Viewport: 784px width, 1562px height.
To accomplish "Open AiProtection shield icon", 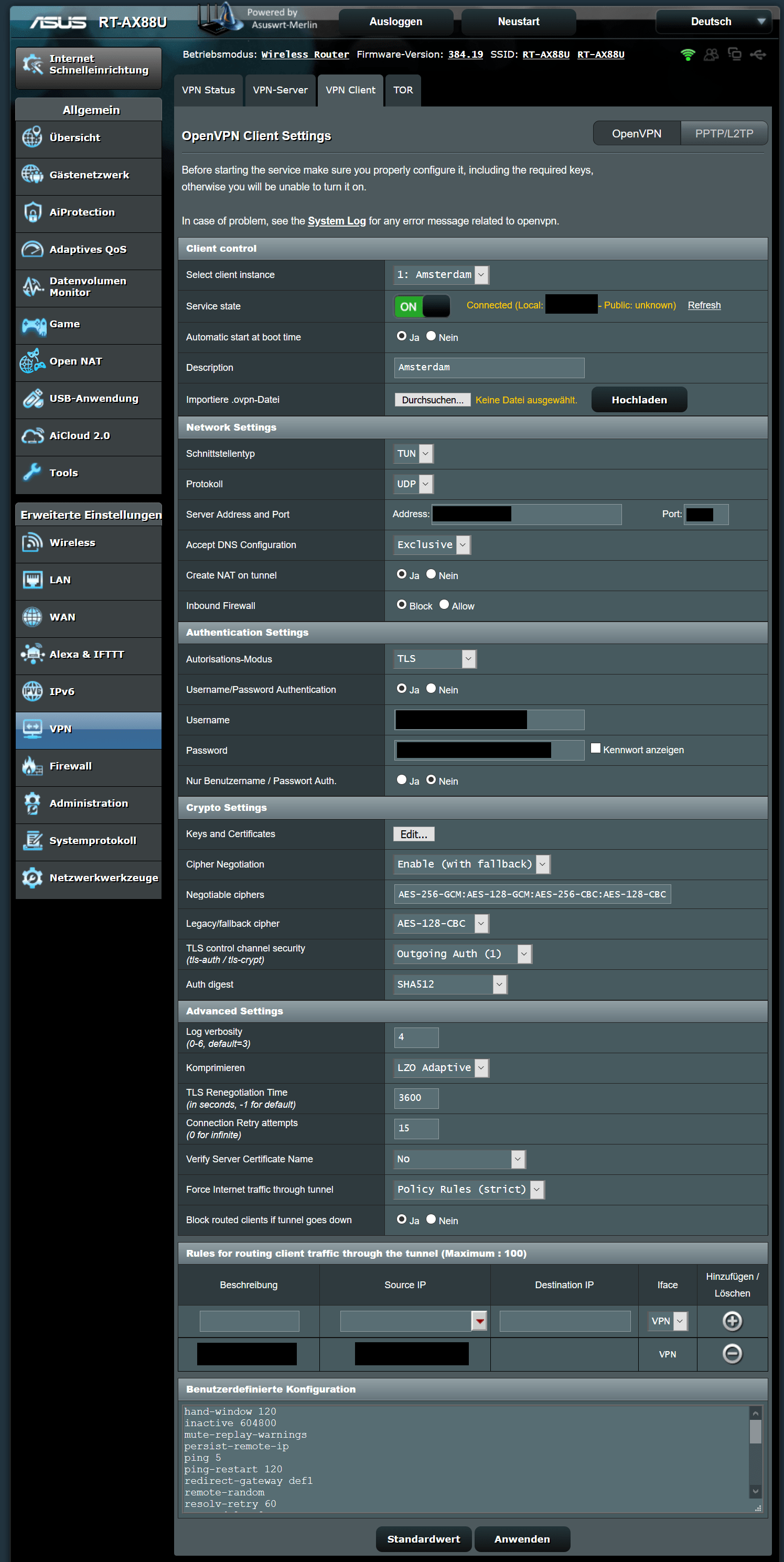I will point(32,211).
